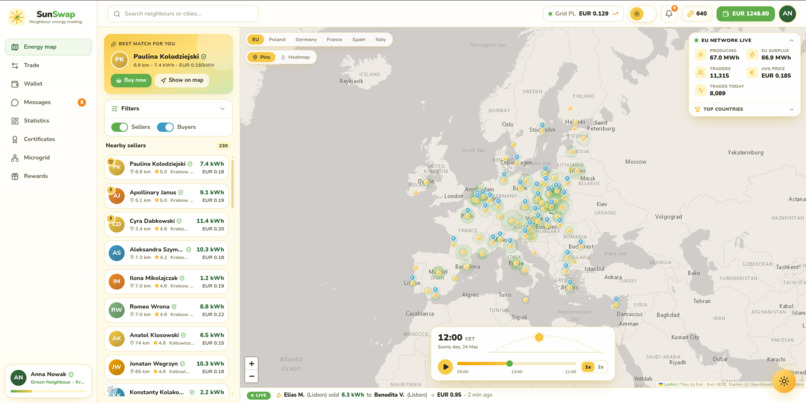This screenshot has width=806, height=403.
Task: Click the Microgrid sidebar icon
Action: pos(14,158)
